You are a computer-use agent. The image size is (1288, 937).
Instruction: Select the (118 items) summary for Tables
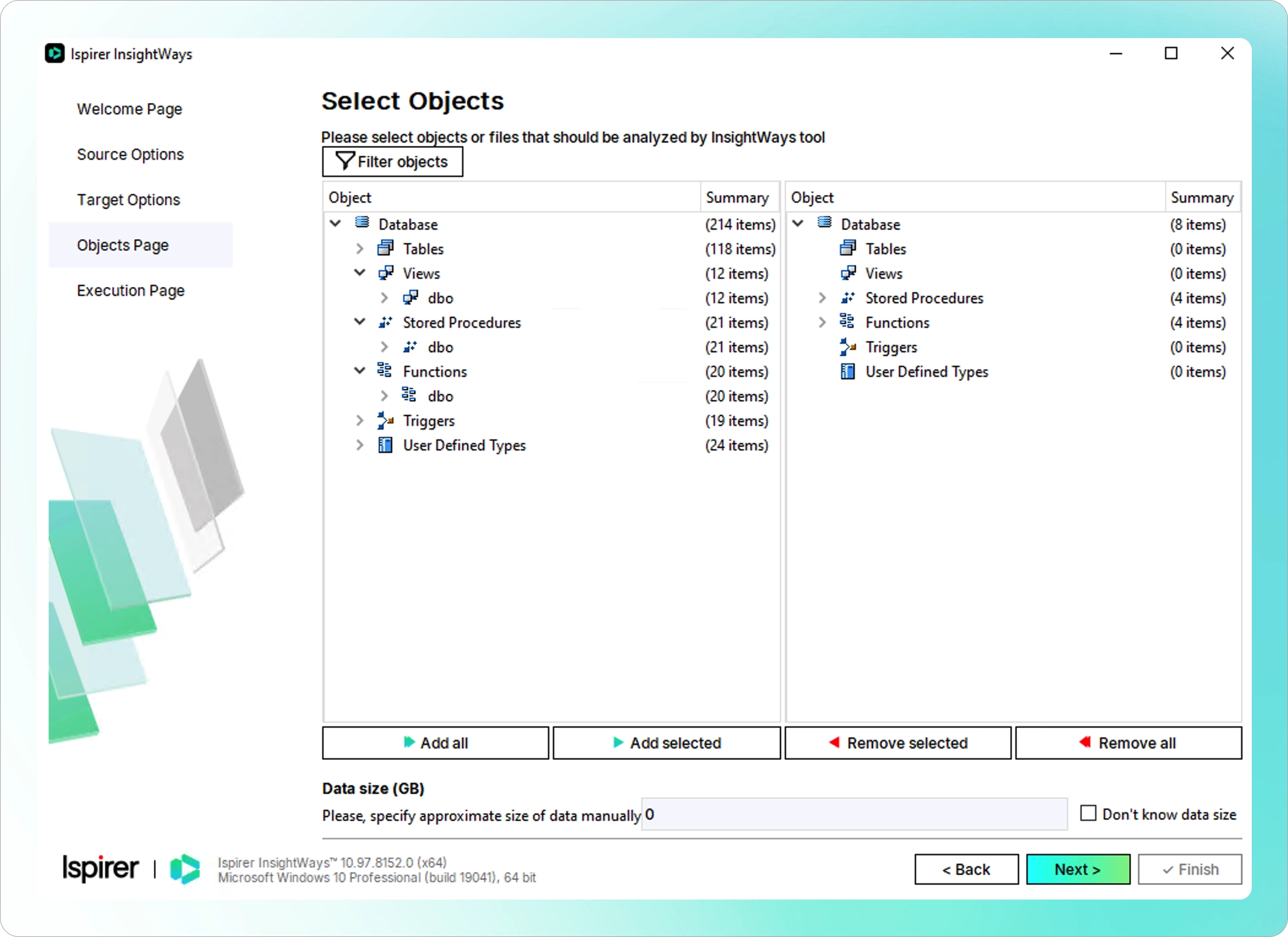740,249
